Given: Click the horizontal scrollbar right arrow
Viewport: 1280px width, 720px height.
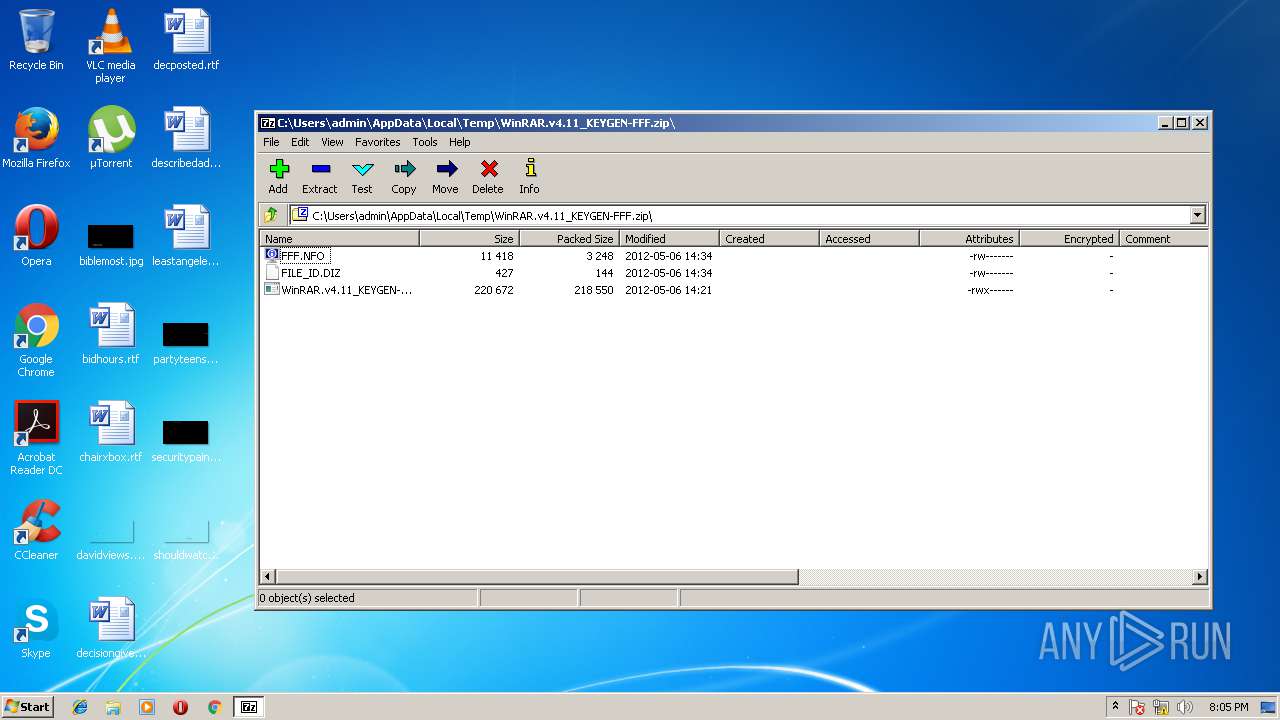Looking at the screenshot, I should 1200,577.
